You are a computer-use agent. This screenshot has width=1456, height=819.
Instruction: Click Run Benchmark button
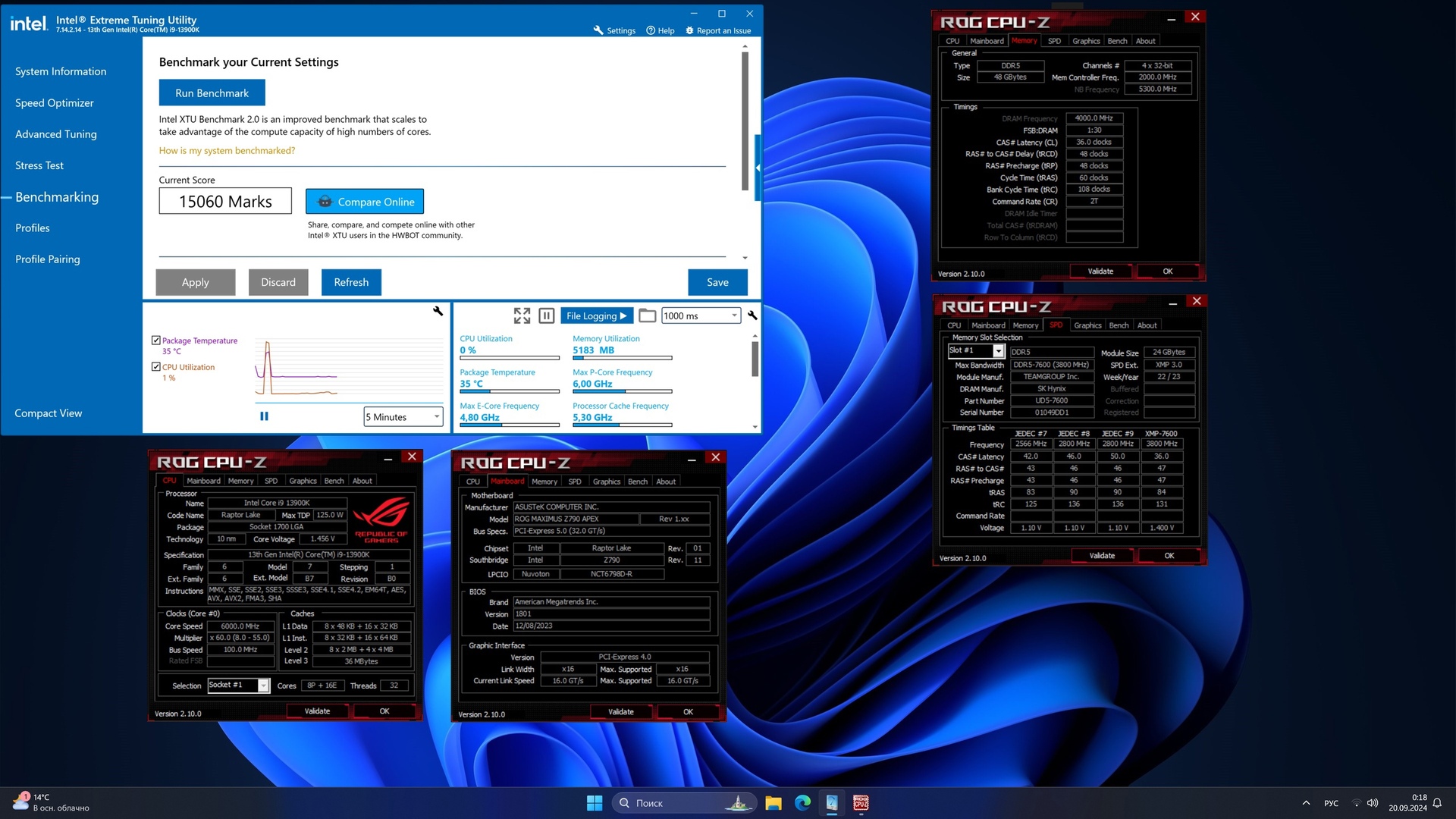(212, 93)
